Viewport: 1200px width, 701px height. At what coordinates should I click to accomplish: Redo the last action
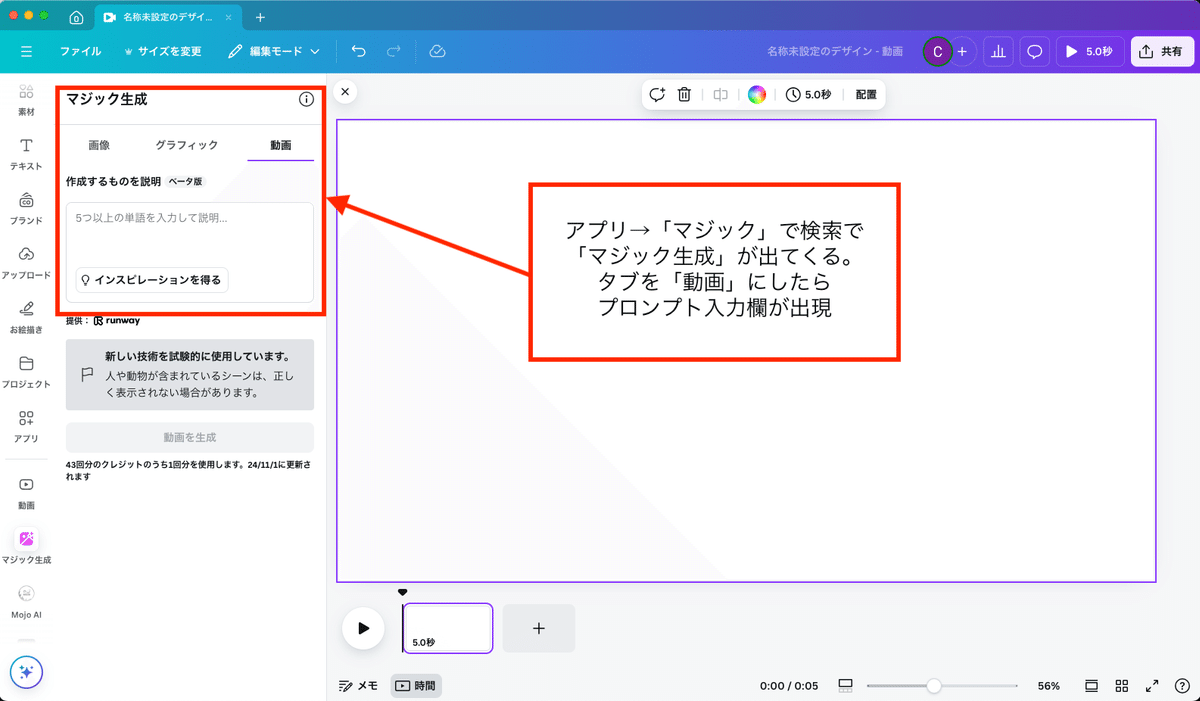394,51
